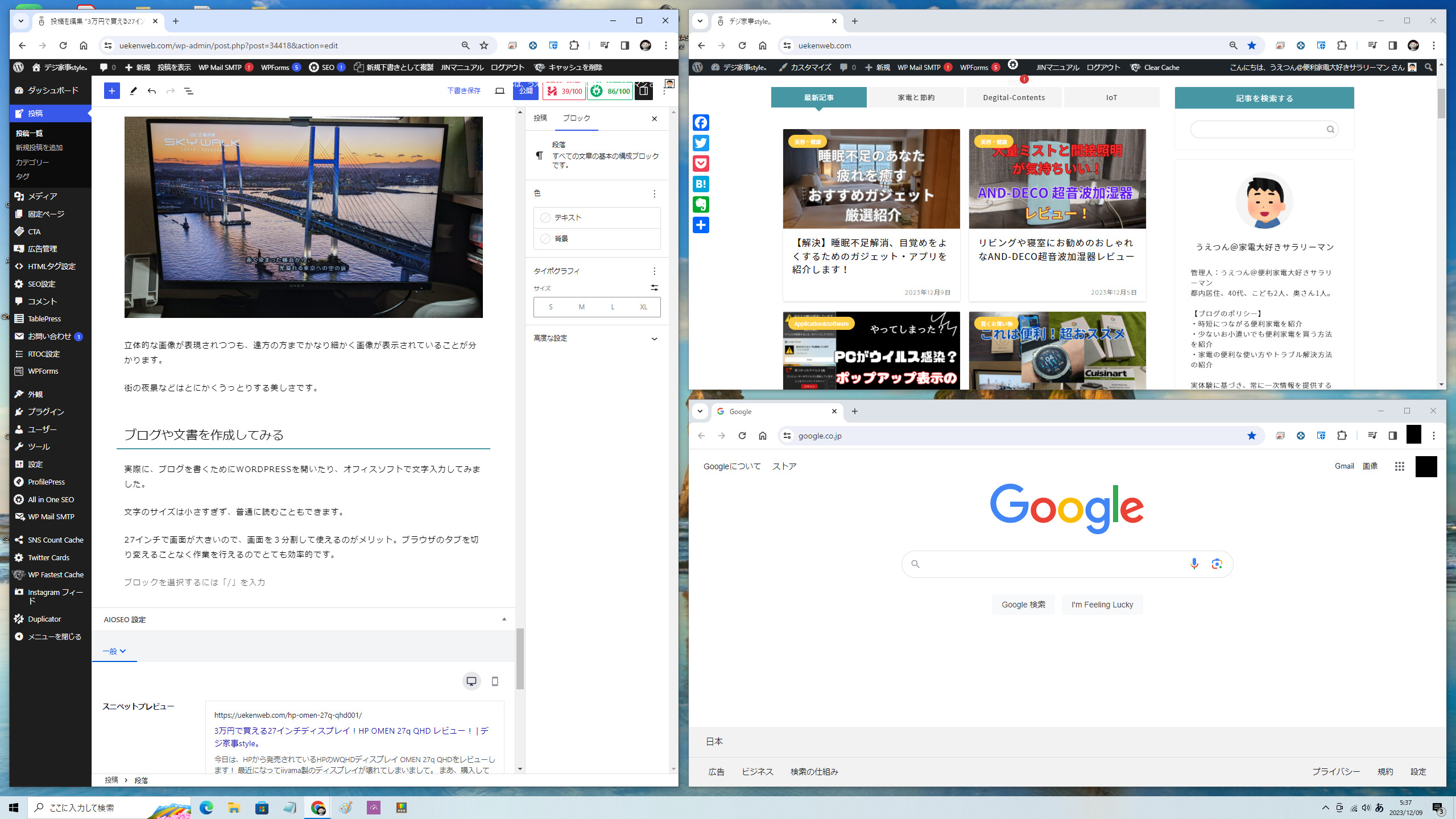Collapse the AIOSEO 設定 panel
The height and width of the screenshot is (819, 1456).
click(504, 619)
